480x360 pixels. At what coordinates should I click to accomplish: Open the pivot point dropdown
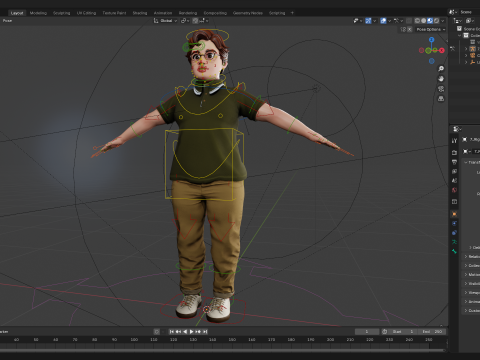185,21
